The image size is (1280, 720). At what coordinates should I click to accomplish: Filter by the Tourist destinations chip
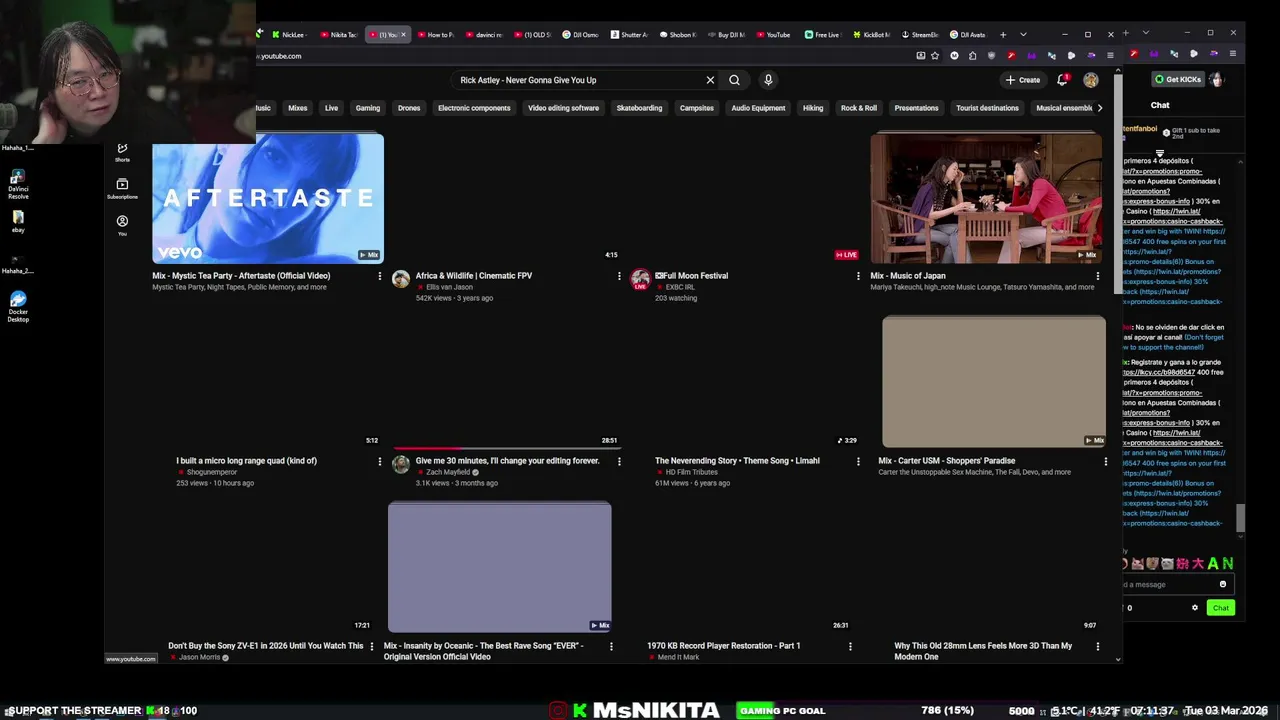987,108
